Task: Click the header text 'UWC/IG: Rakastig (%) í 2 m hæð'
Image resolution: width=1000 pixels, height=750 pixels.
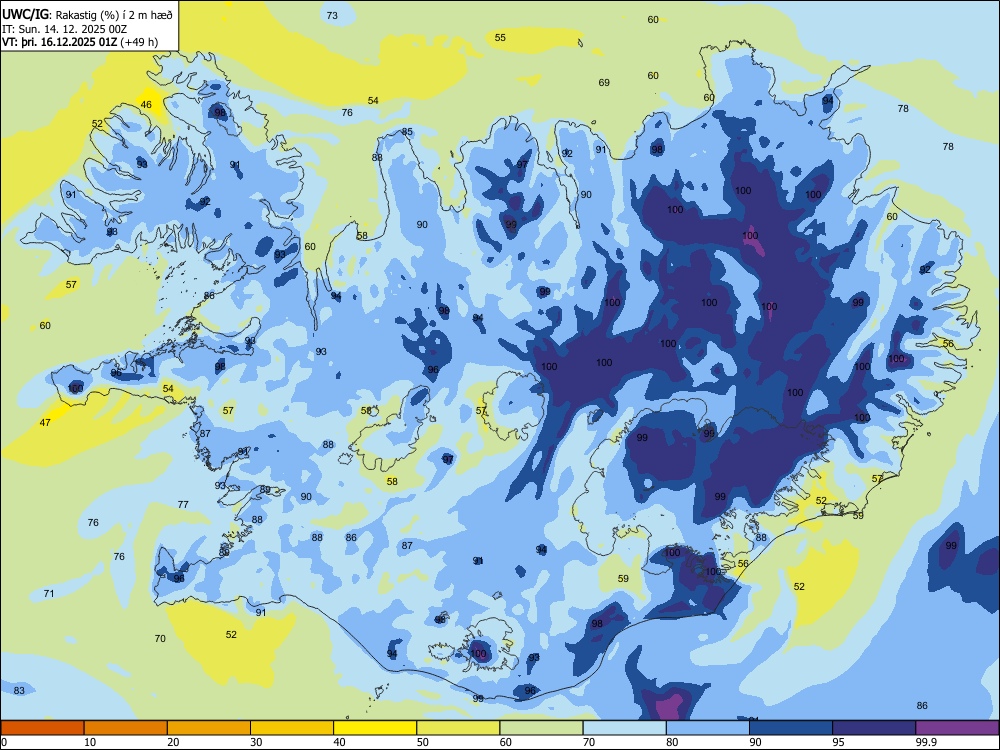Action: pos(87,13)
